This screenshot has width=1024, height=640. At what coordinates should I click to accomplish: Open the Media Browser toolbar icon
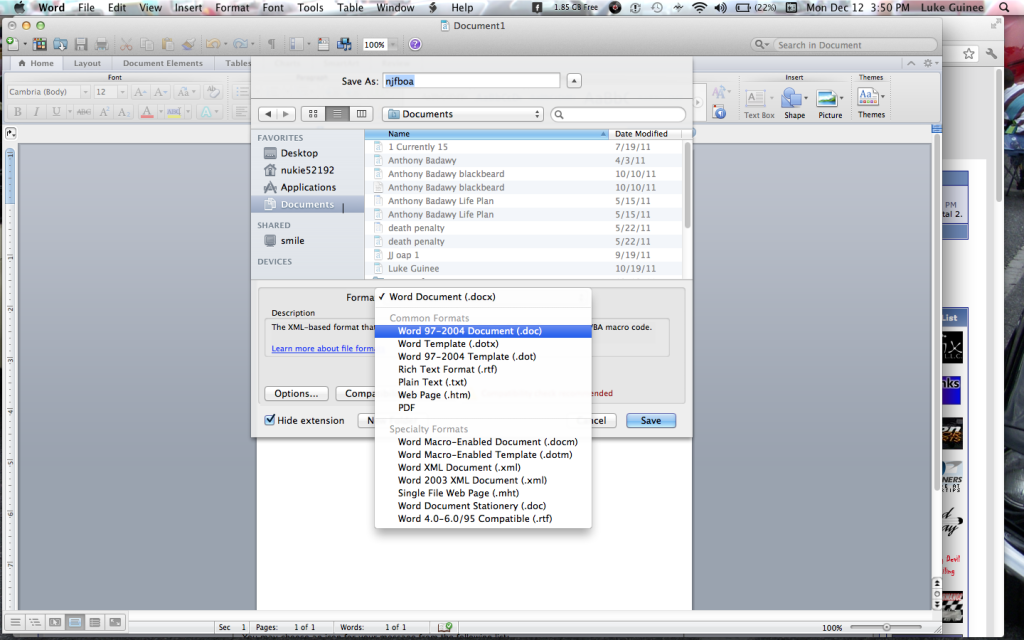[x=344, y=44]
